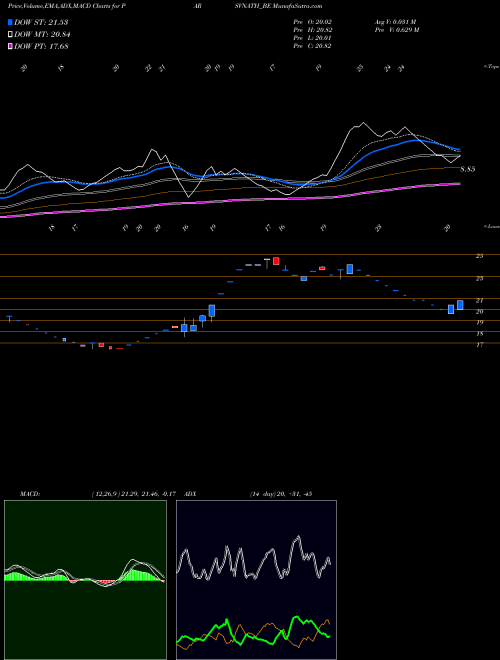Click inside the green MACD histogram panel
Image resolution: width=500 pixels, height=660 pixels.
pos(85,580)
